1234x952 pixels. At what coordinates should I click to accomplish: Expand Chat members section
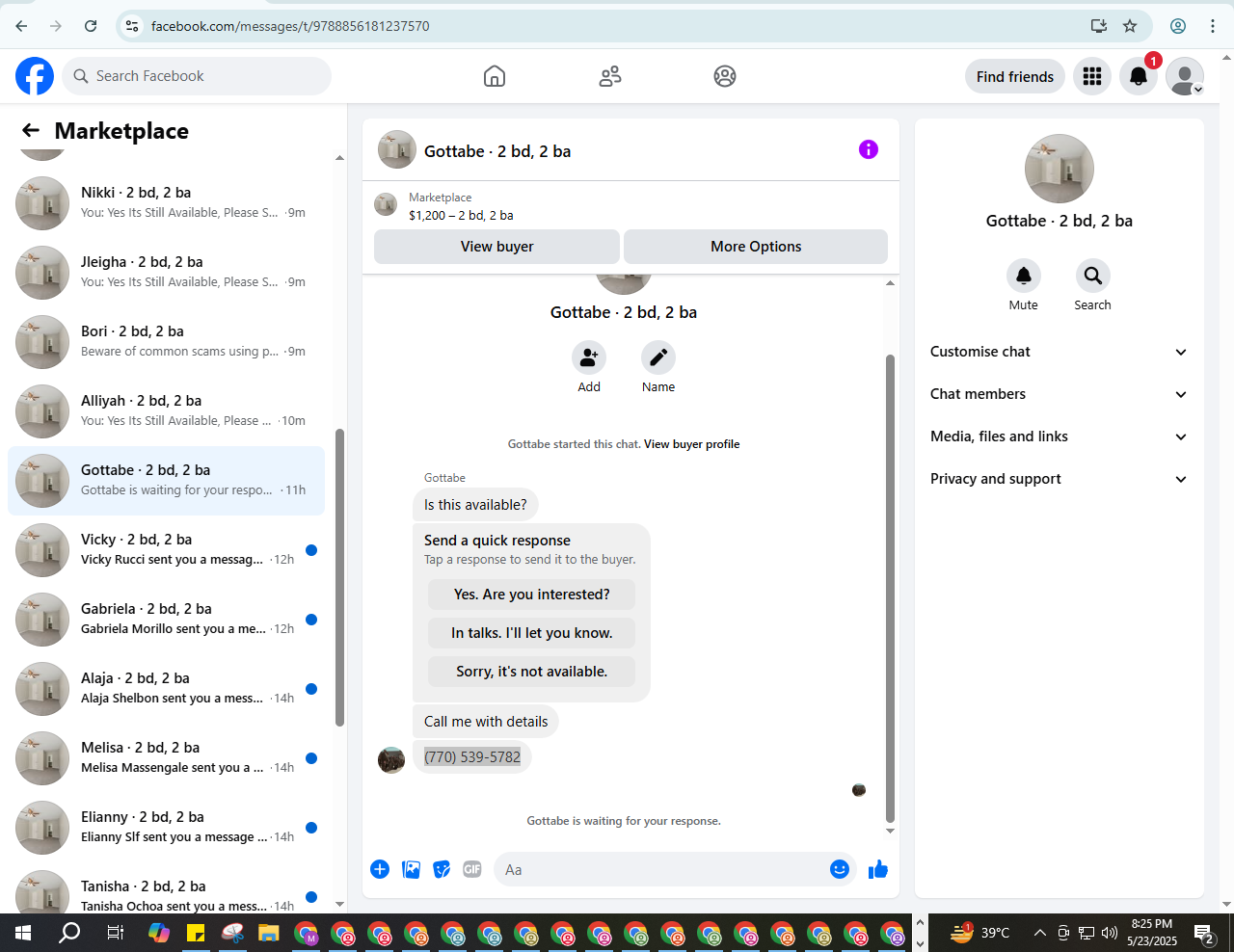(x=1059, y=394)
